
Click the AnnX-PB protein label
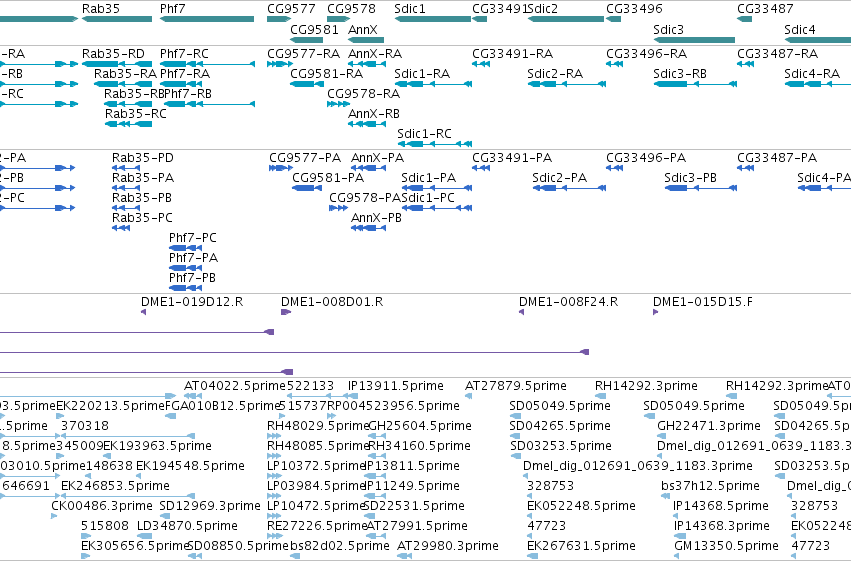[x=377, y=218]
